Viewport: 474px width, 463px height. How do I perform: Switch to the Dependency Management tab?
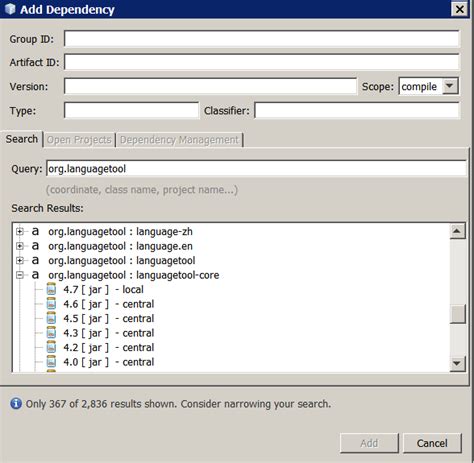click(179, 140)
